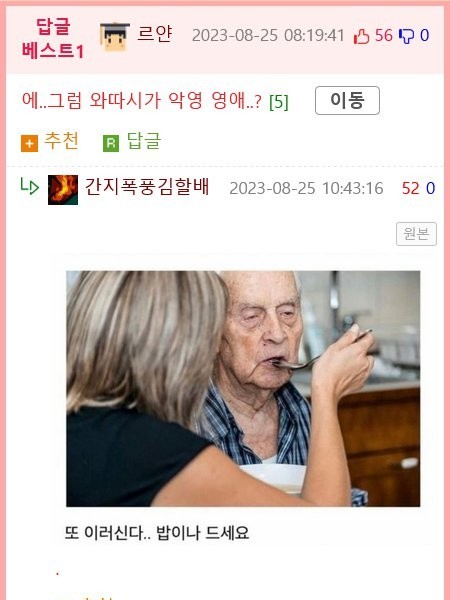Click the orange plus 추천 icon
Screen dimensions: 450x600
coord(29,143)
